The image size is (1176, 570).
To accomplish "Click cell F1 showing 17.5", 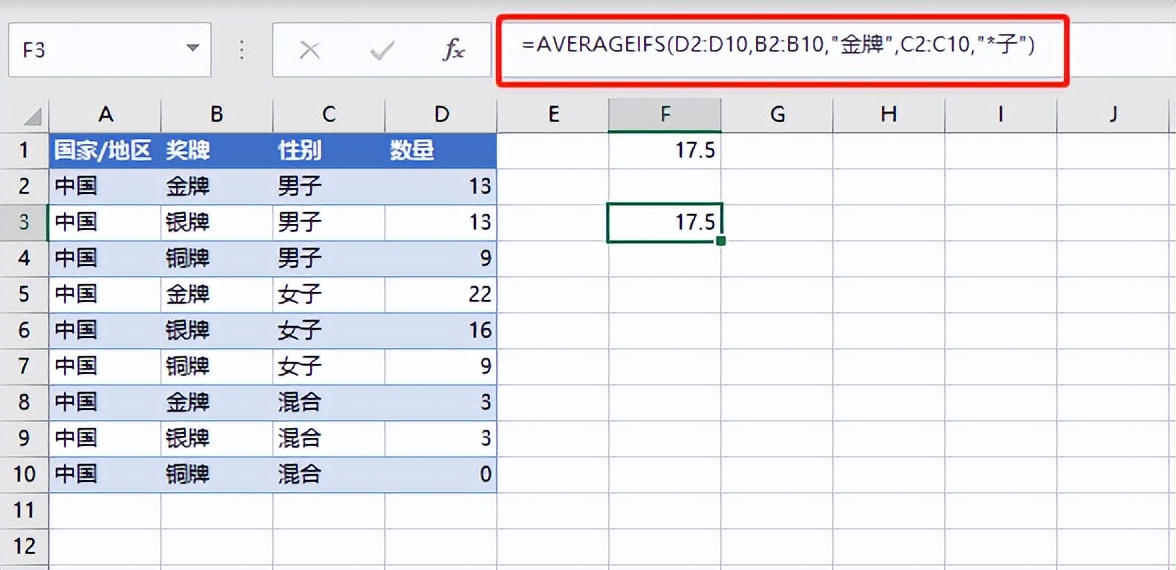I will (664, 151).
